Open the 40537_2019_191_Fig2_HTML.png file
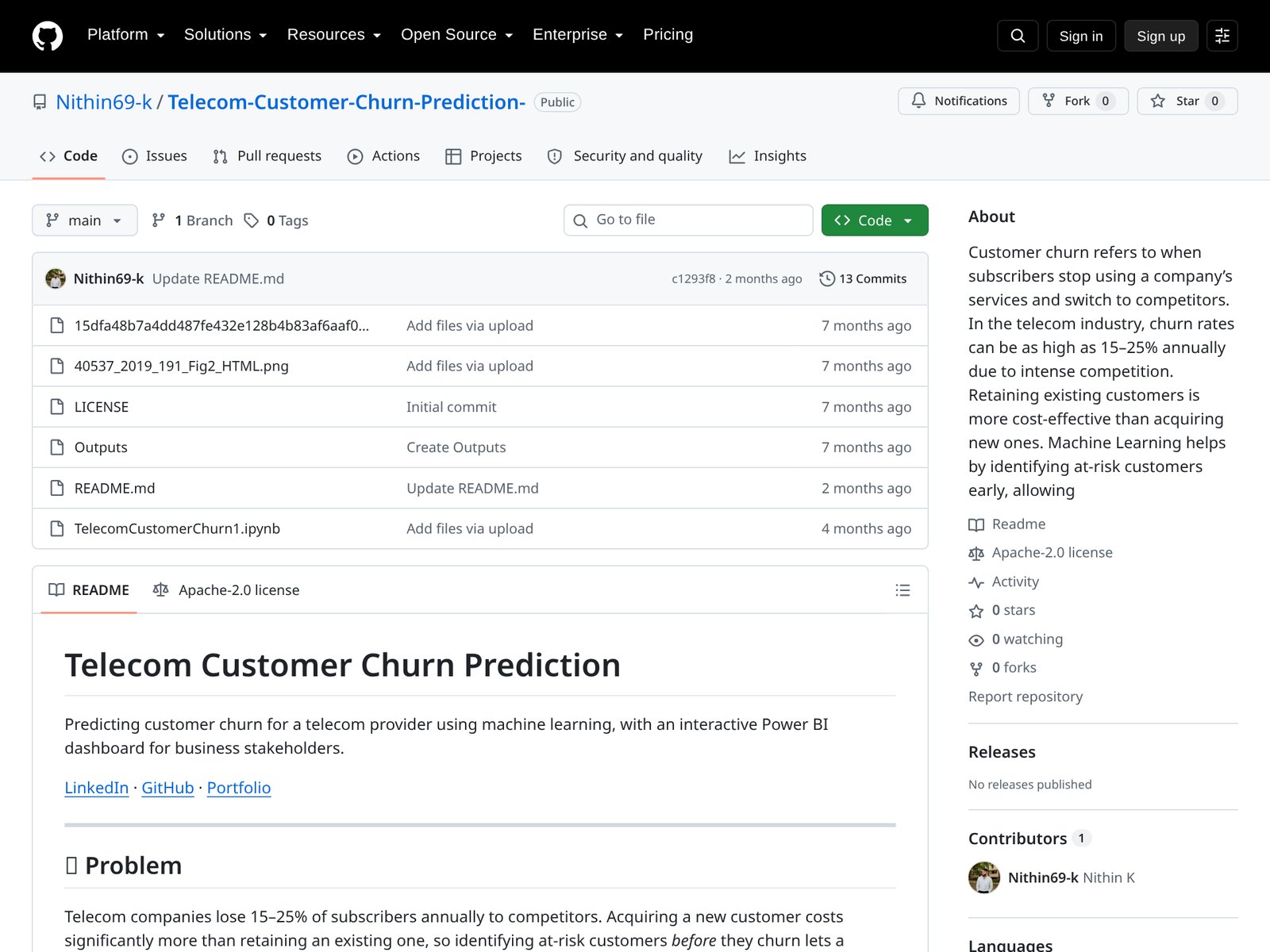The width and height of the screenshot is (1270, 952). (182, 366)
